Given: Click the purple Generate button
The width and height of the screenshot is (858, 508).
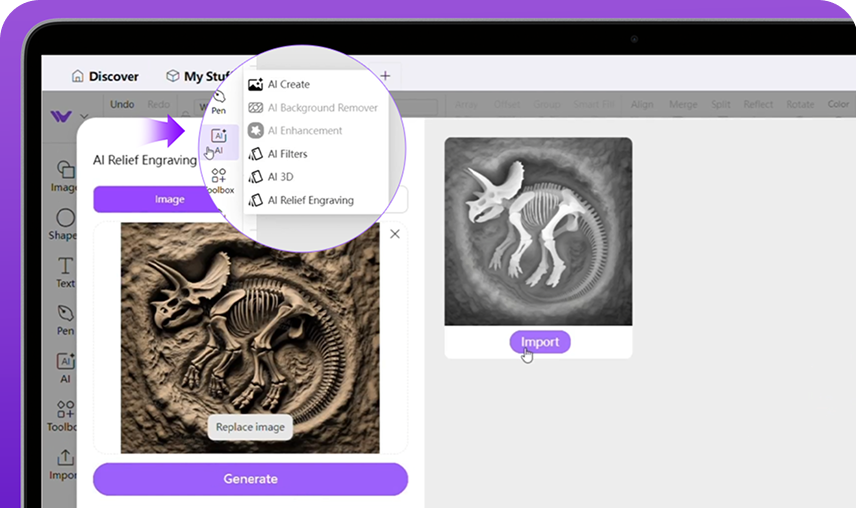Looking at the screenshot, I should (251, 479).
